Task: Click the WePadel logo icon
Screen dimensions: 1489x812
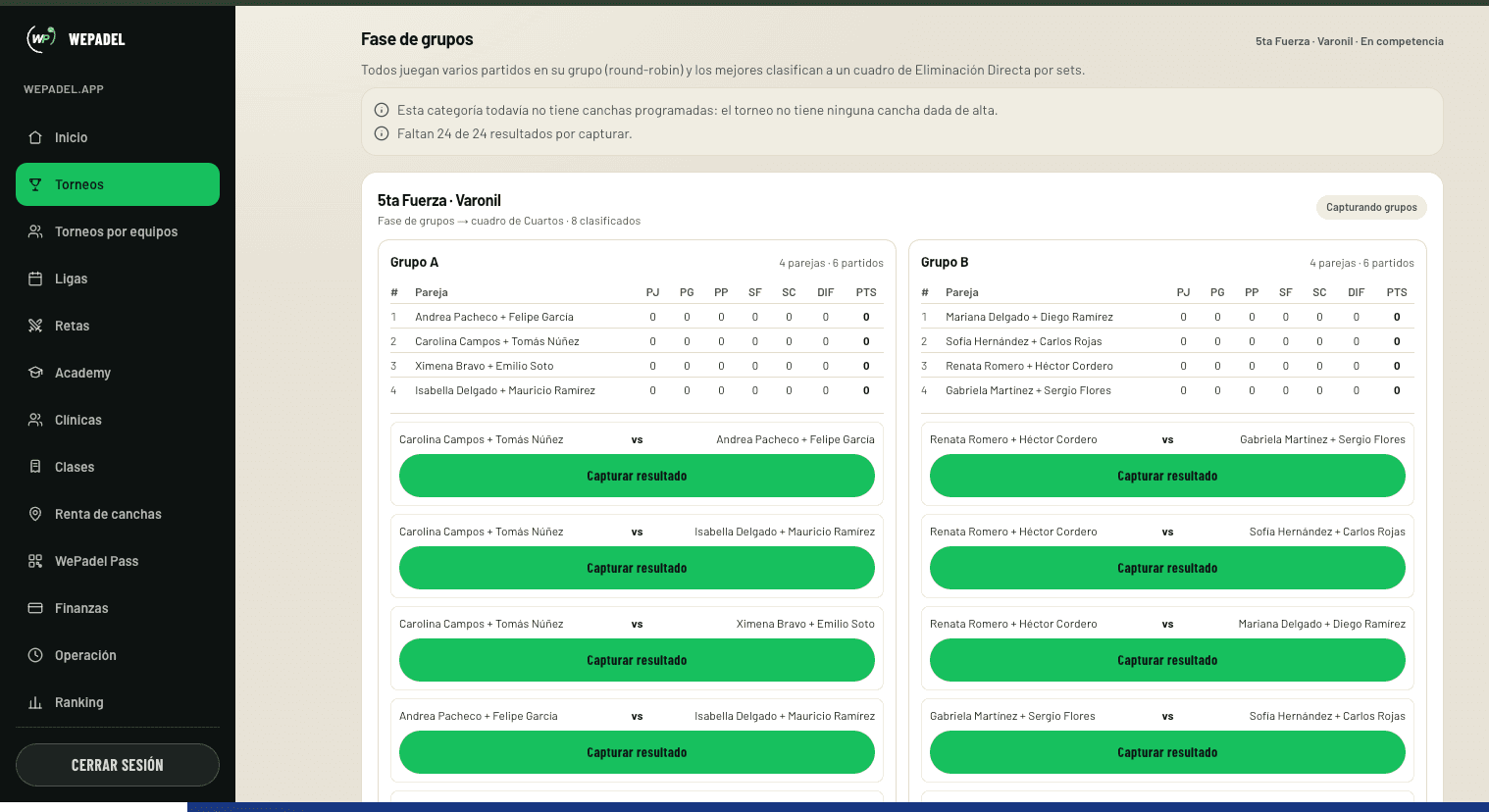Action: tap(41, 38)
